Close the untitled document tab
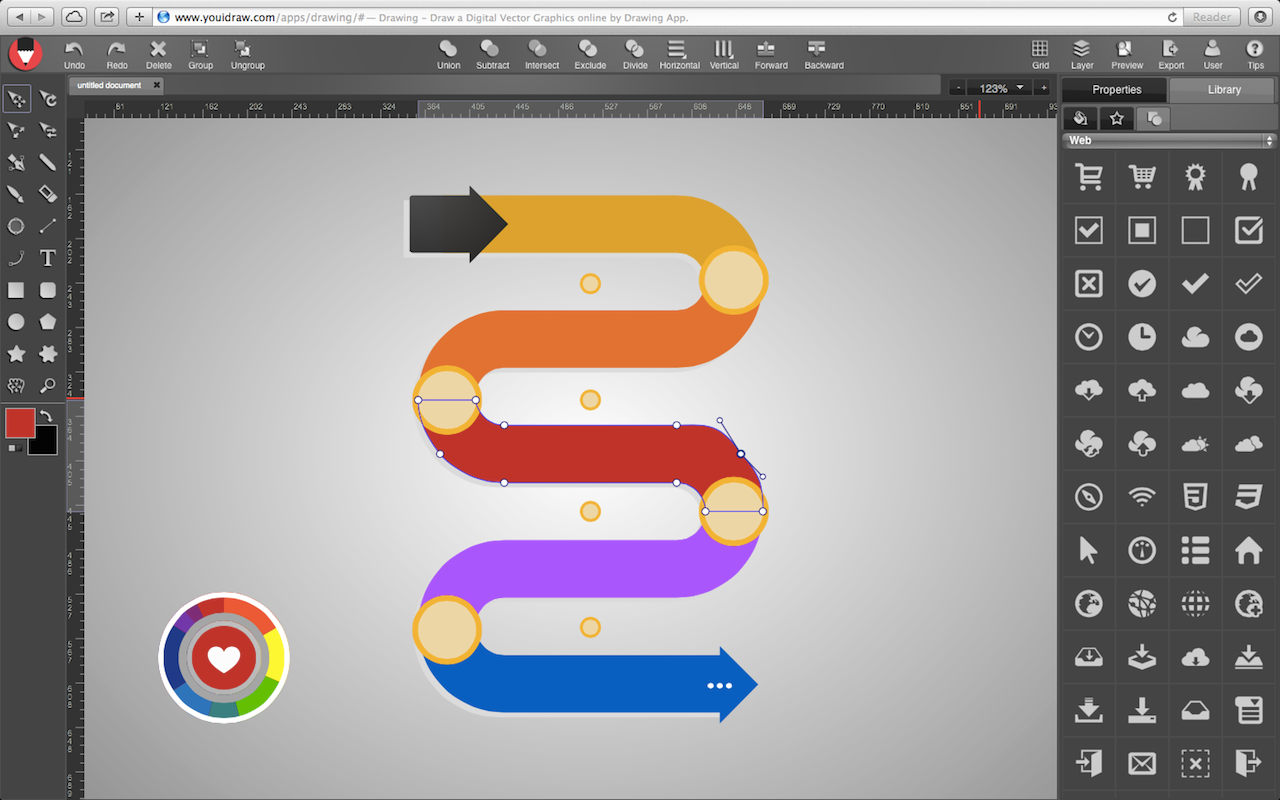 tap(156, 85)
